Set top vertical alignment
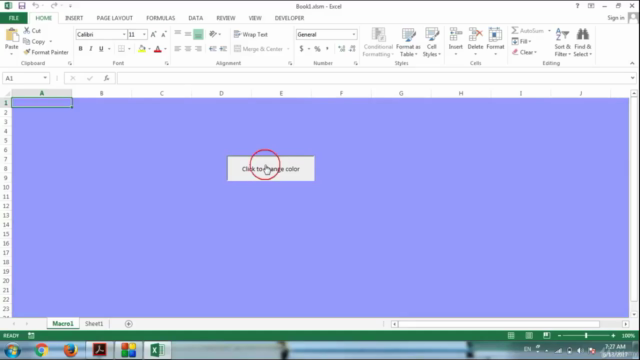640x360 pixels. [x=178, y=34]
